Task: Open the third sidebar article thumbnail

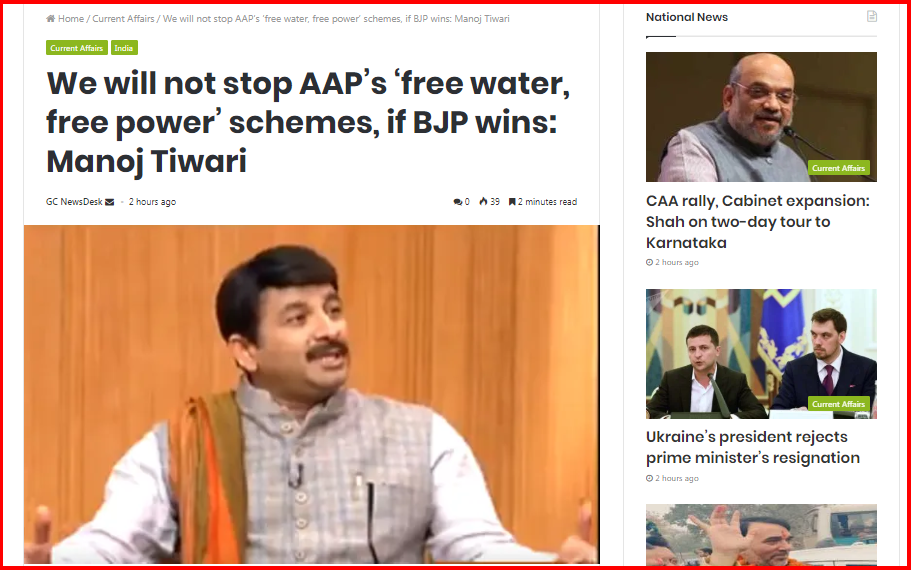Action: click(x=761, y=535)
